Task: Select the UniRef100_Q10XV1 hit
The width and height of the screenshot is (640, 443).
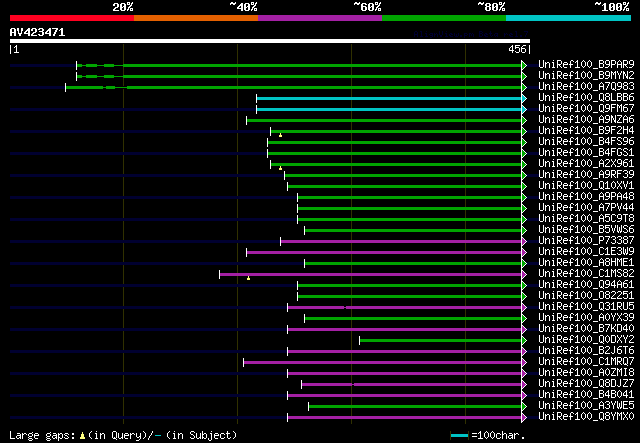Action: [x=586, y=186]
